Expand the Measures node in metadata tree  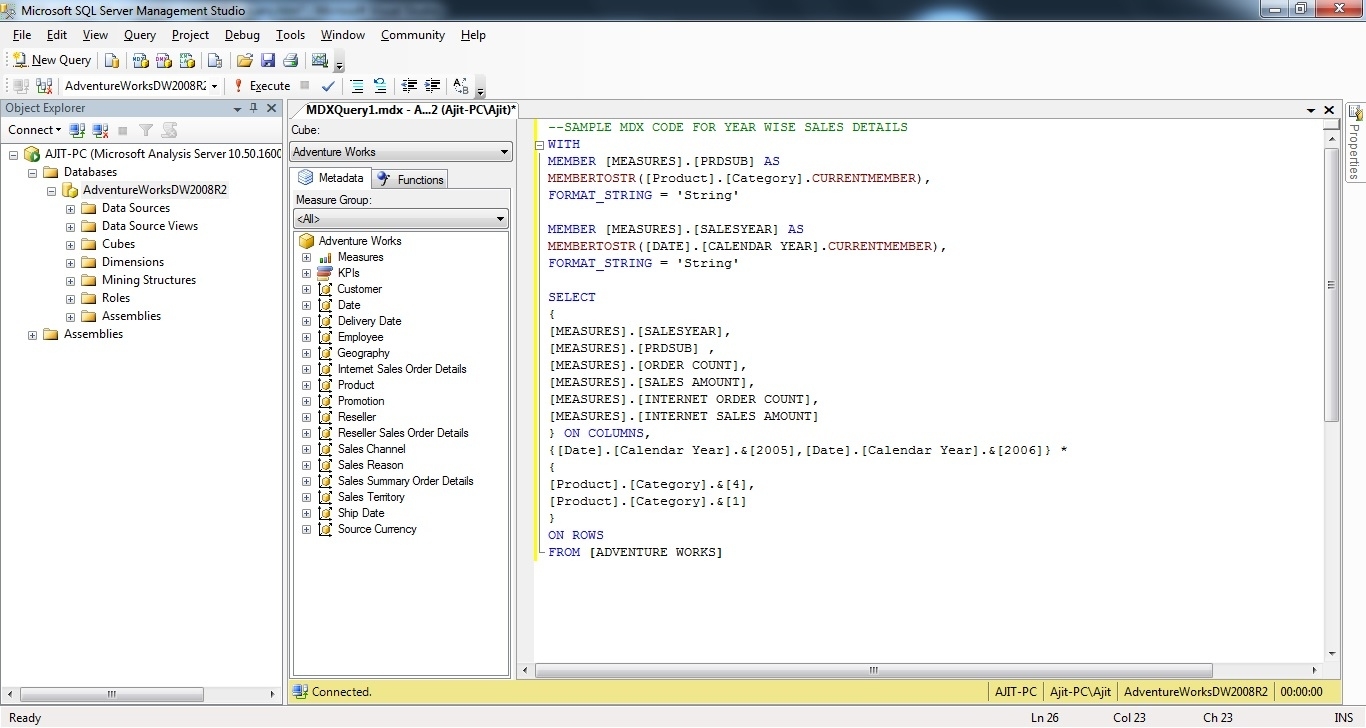(307, 257)
